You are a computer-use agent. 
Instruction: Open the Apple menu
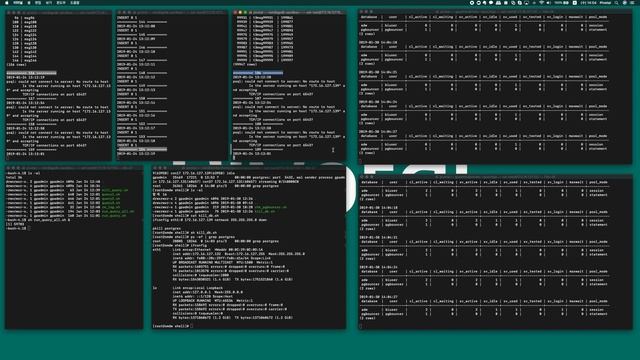point(7,2)
